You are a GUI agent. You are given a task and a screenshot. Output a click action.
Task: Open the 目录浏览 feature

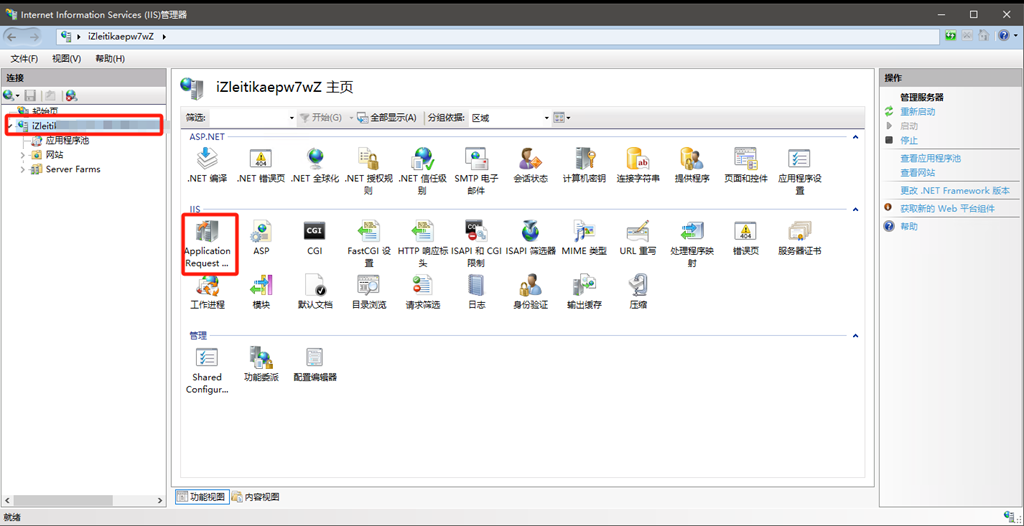(368, 291)
